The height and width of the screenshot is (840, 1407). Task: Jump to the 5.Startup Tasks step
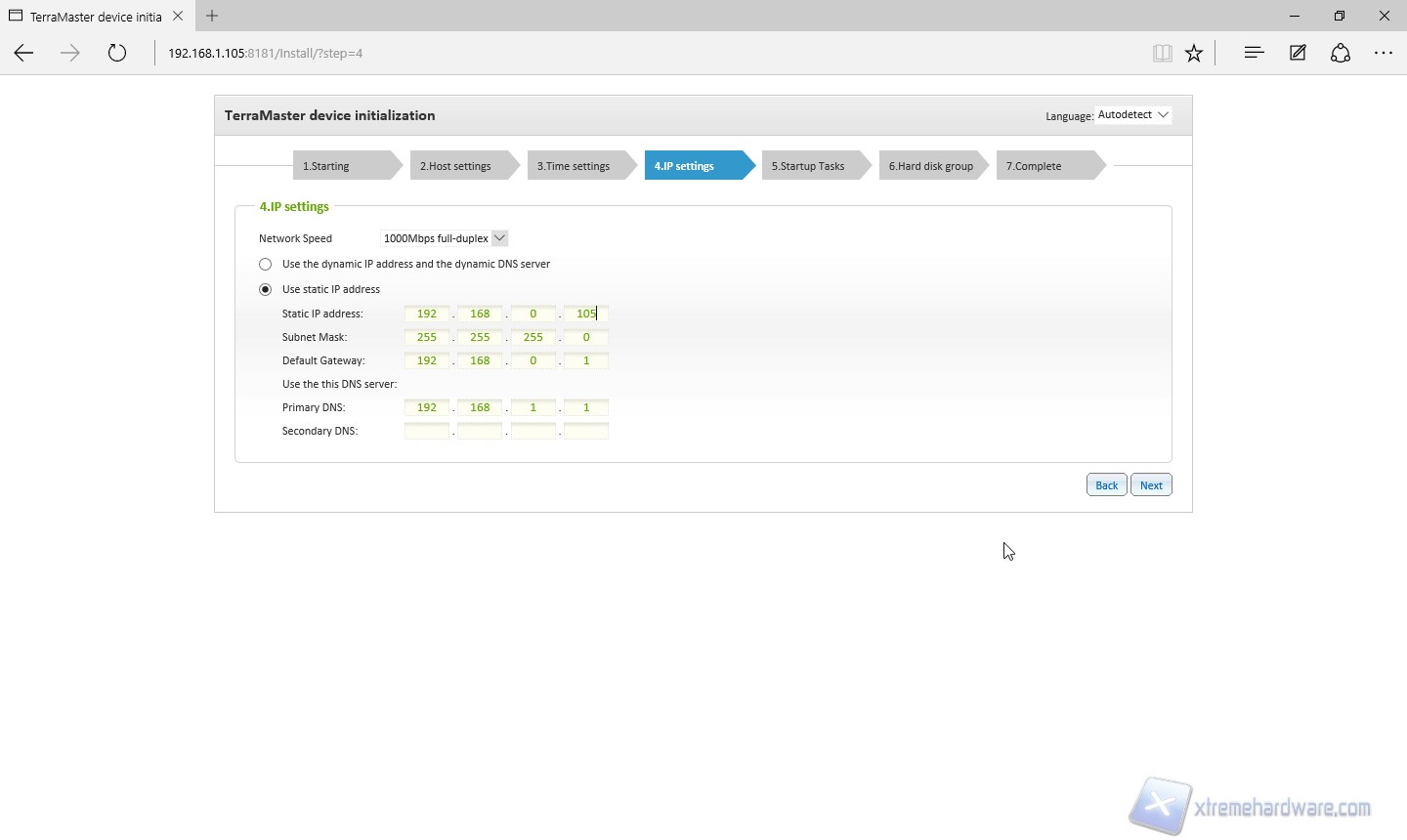pyautogui.click(x=808, y=166)
